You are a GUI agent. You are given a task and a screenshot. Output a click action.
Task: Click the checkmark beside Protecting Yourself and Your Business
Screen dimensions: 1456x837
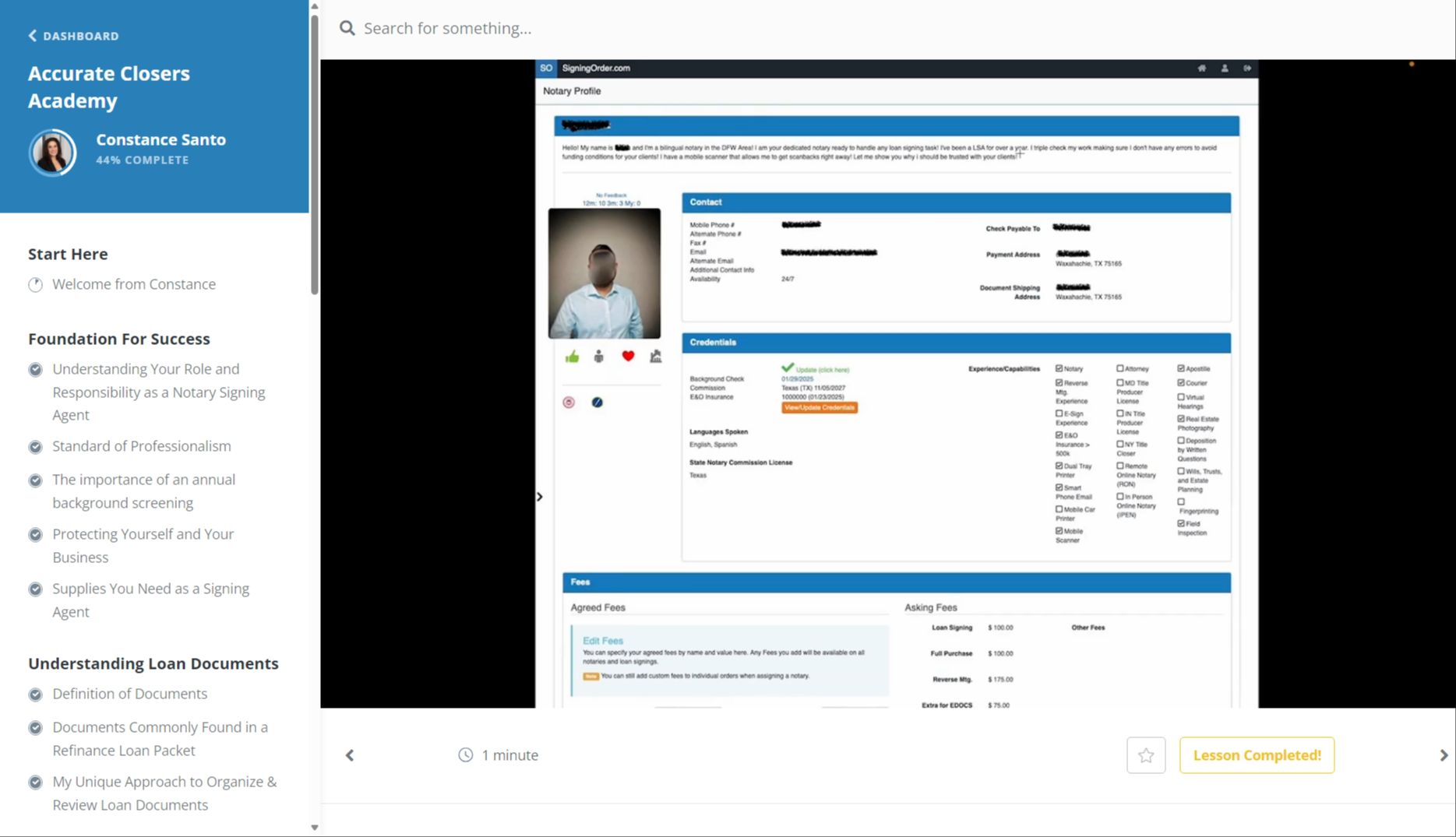[35, 535]
